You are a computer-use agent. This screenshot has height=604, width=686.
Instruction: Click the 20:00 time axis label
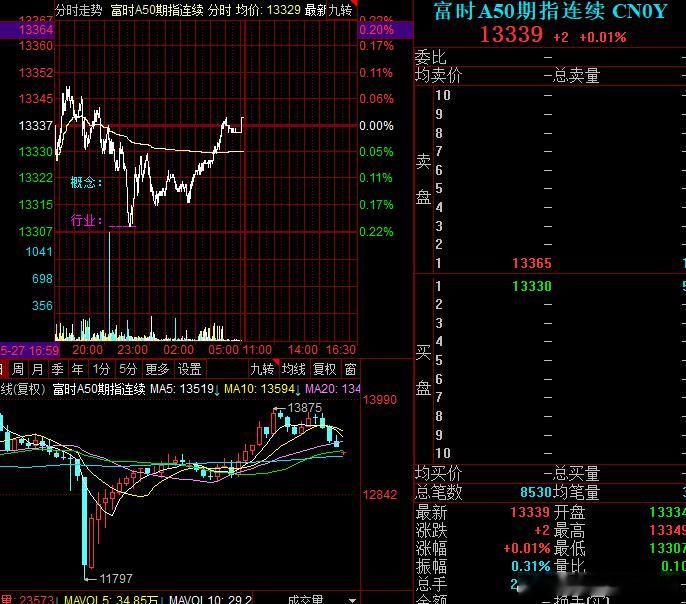click(88, 350)
